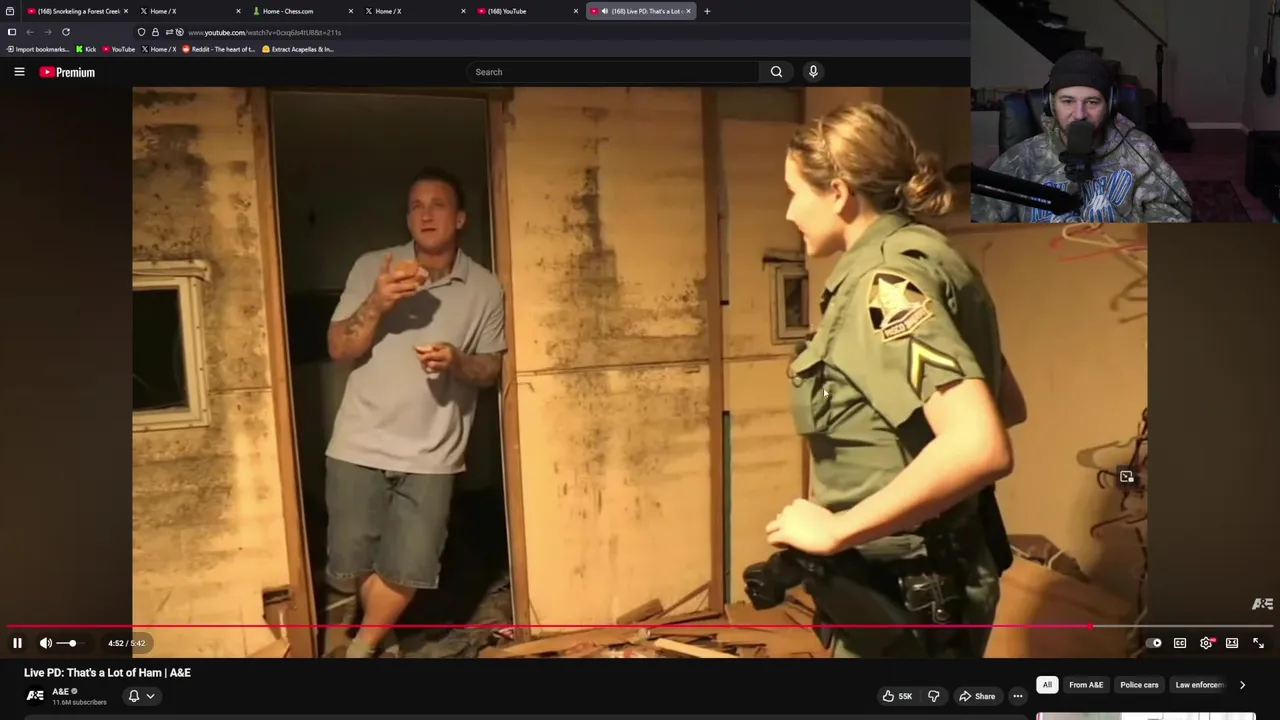Toggle closed captions (CC)
1280x720 pixels.
tap(1180, 643)
